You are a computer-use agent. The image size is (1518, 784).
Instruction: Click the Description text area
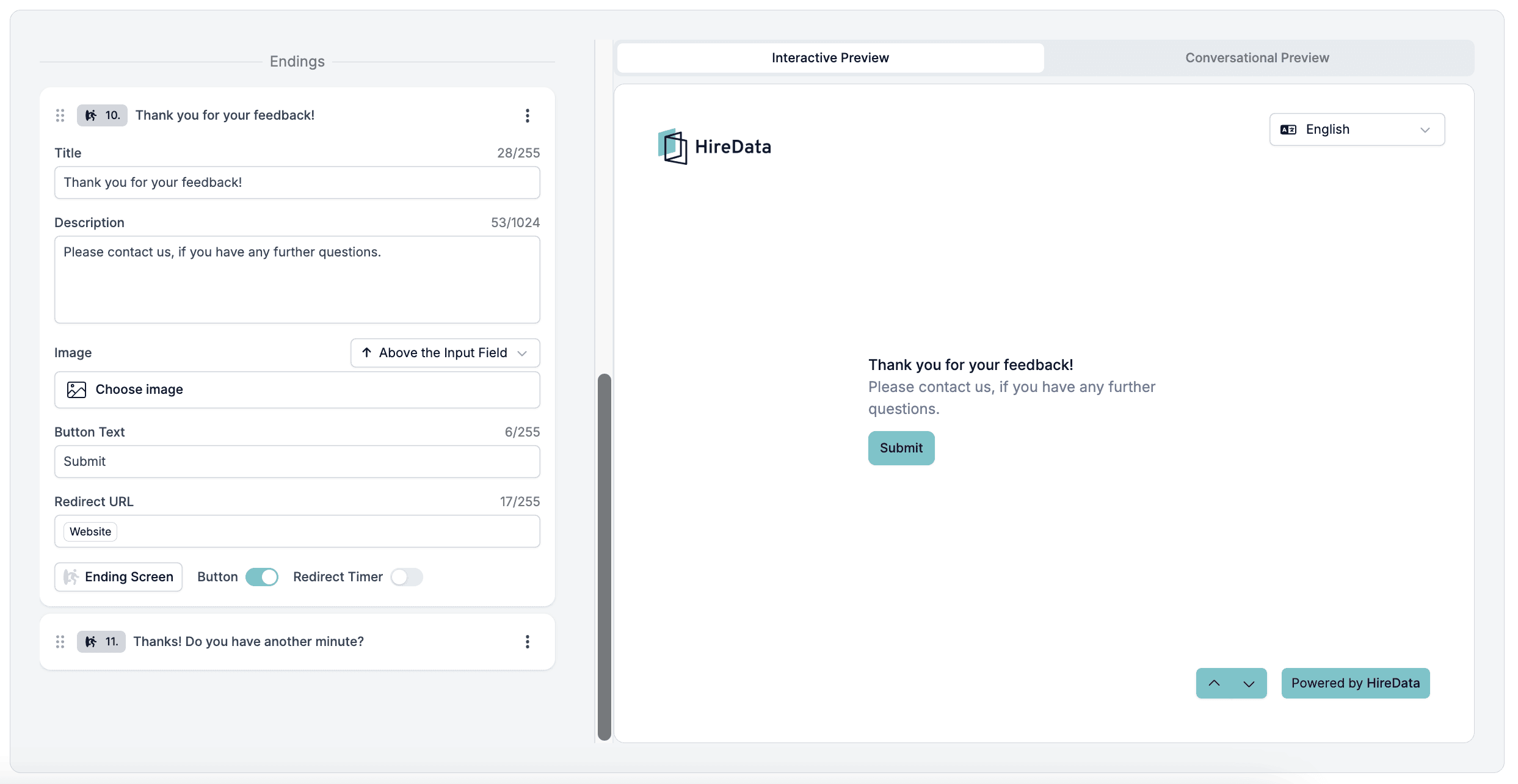pyautogui.click(x=297, y=280)
